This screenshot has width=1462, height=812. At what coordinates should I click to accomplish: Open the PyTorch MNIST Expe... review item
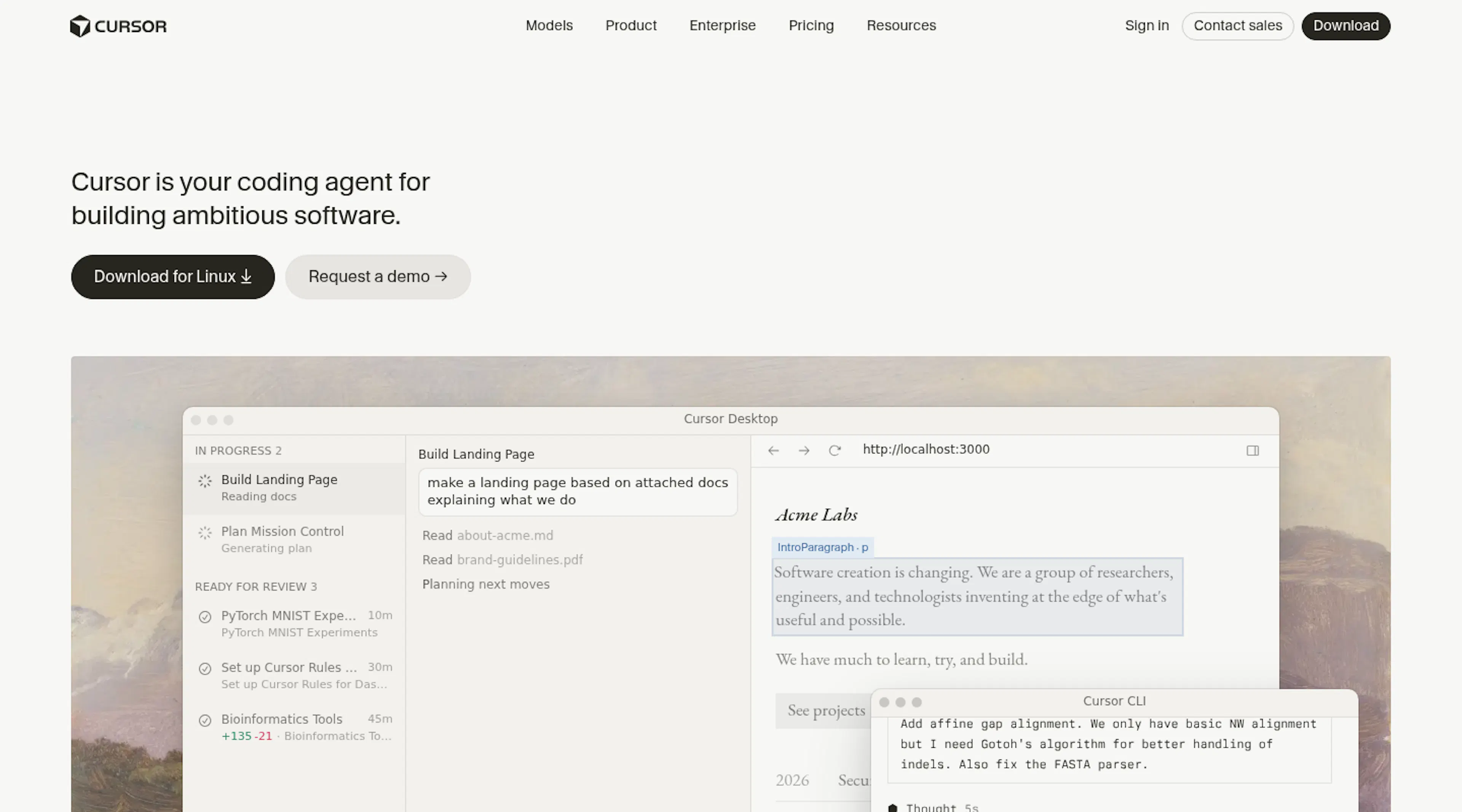[294, 624]
